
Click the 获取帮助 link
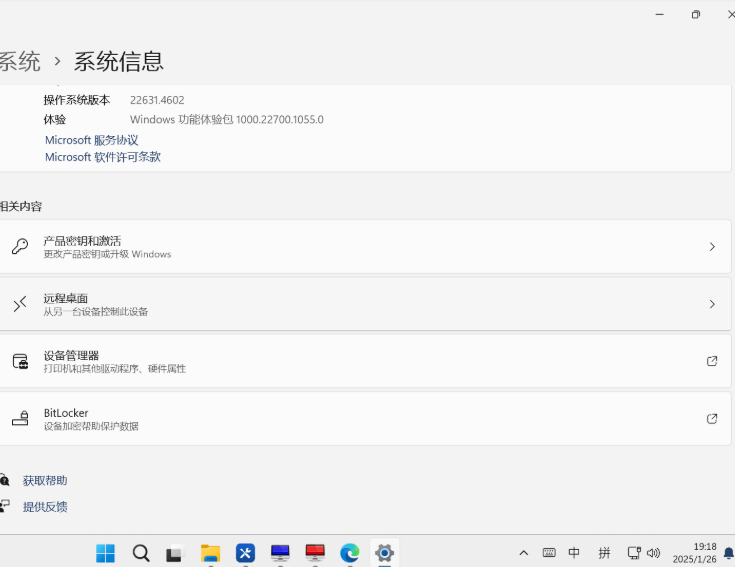pyautogui.click(x=45, y=481)
